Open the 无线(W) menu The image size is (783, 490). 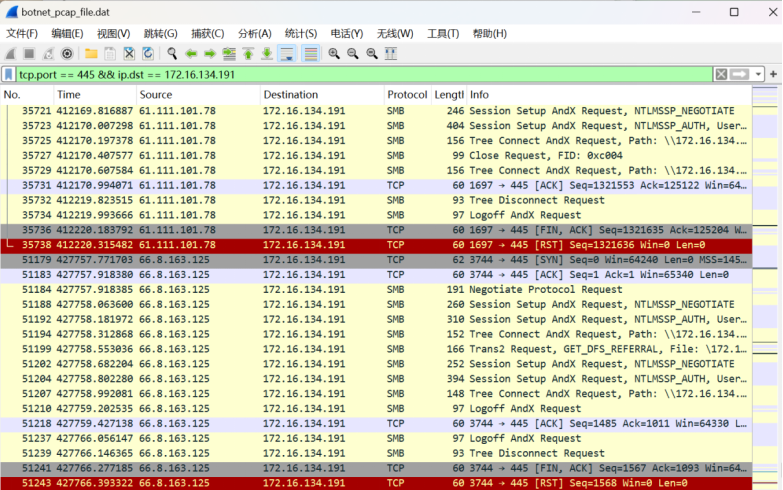point(395,33)
